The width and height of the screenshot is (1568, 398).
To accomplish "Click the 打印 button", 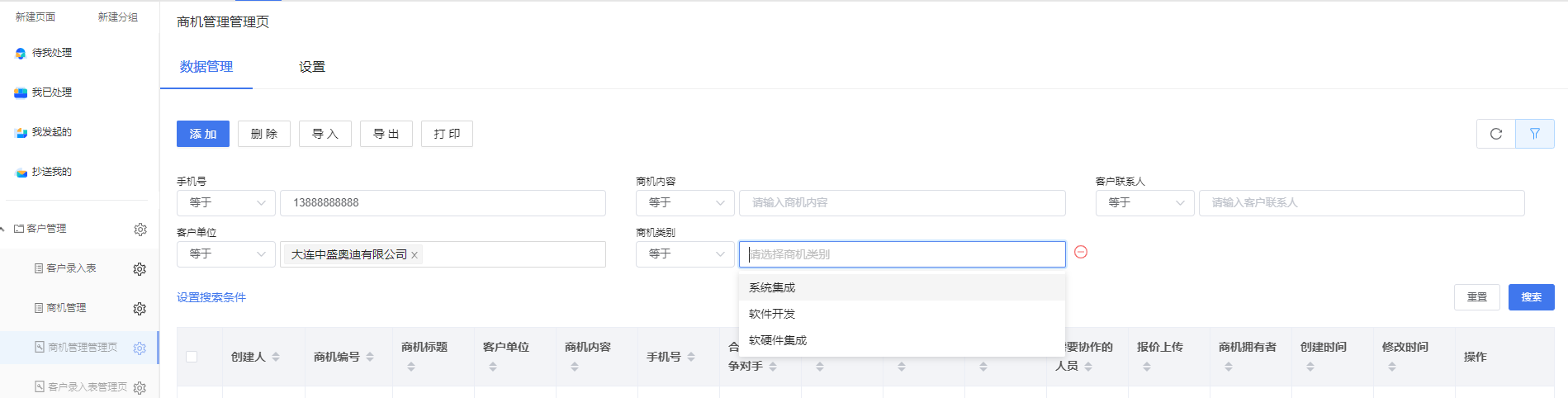I will click(x=448, y=134).
